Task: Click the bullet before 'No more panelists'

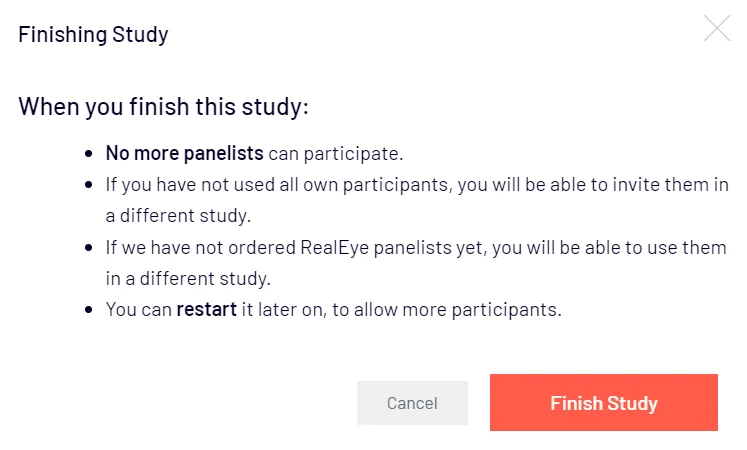Action: tap(89, 154)
